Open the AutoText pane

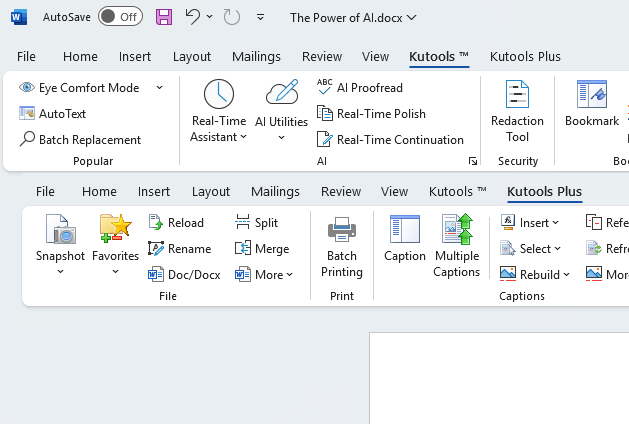[x=53, y=114]
